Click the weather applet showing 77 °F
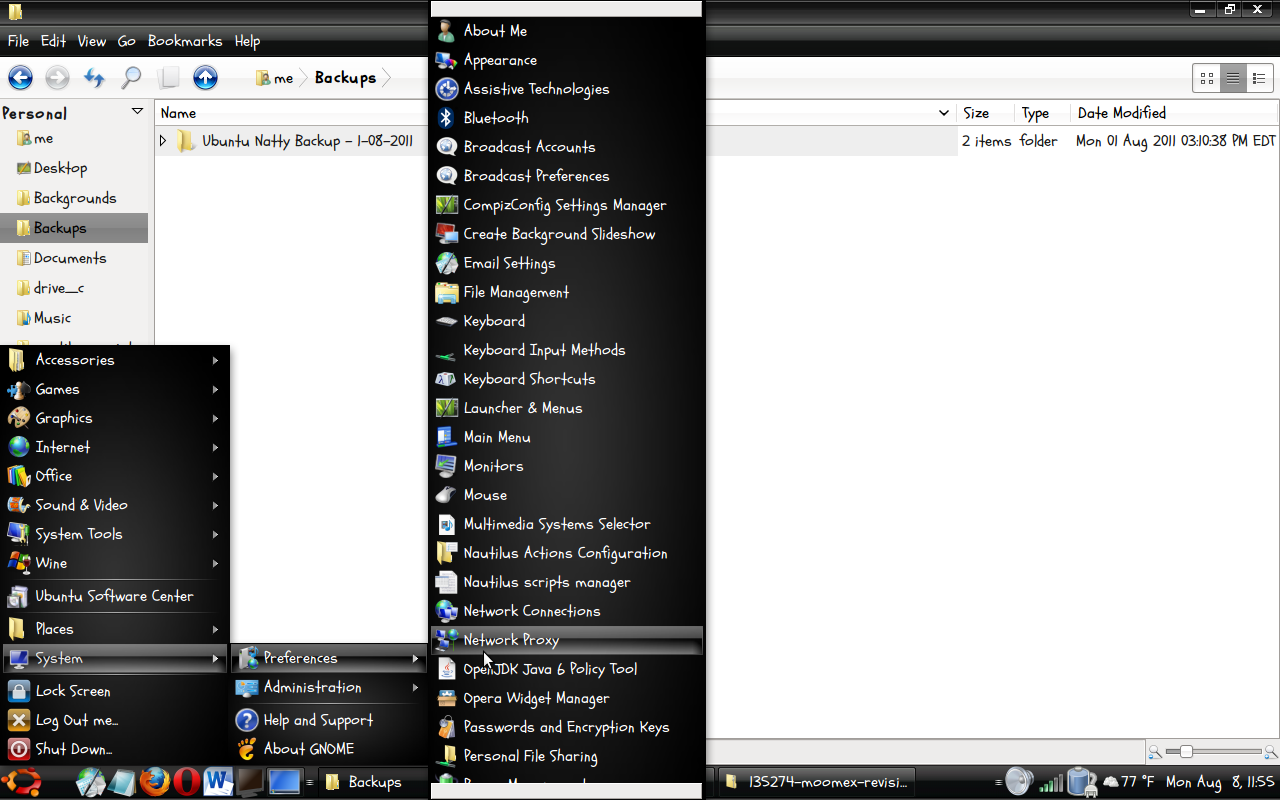The image size is (1280, 800). coord(1129,781)
